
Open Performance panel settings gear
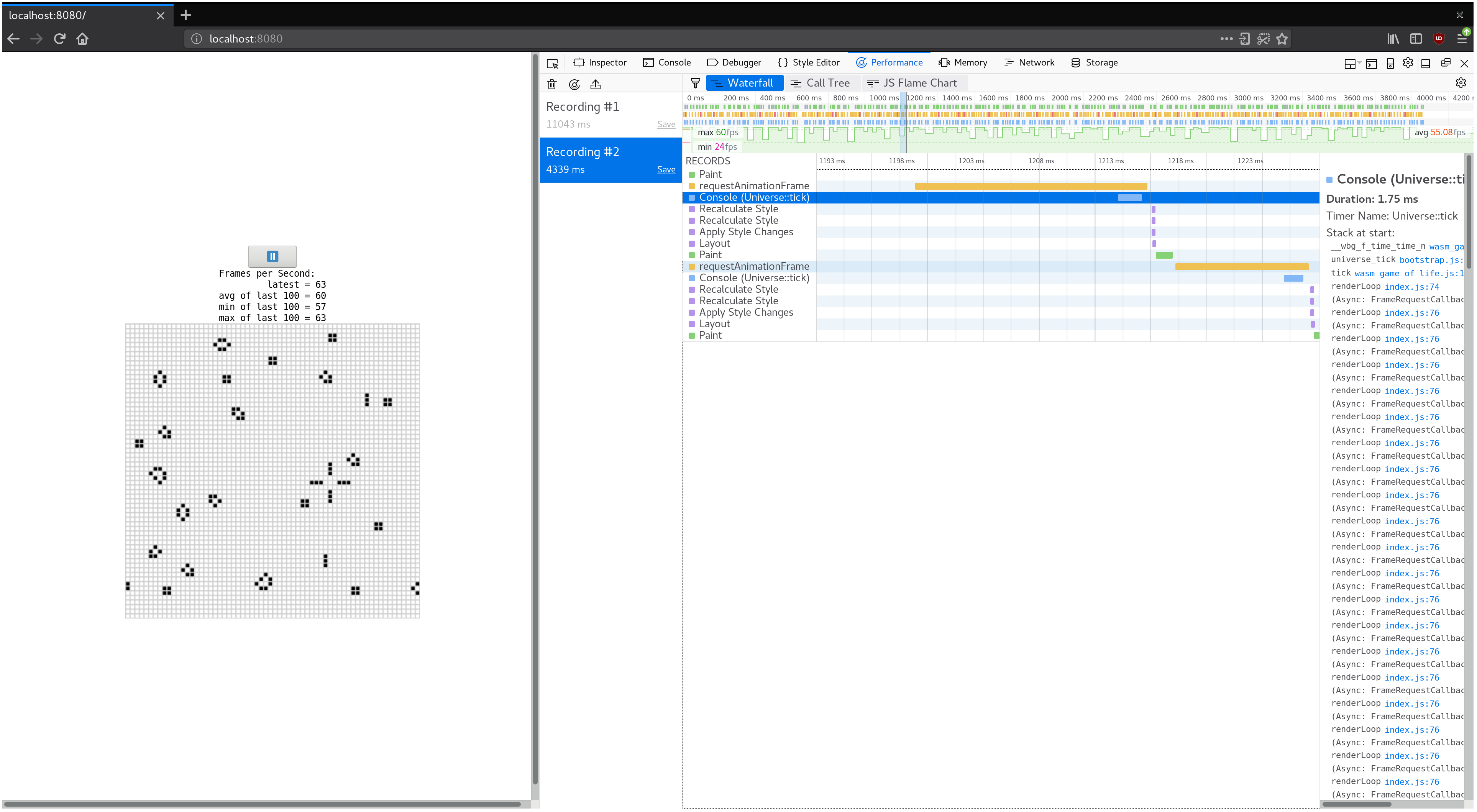point(1461,82)
